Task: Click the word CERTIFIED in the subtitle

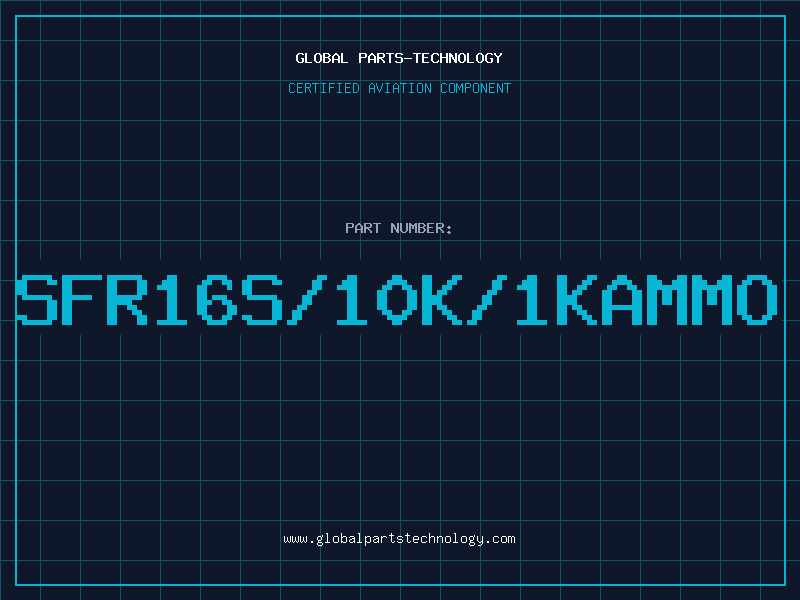Action: [324, 88]
